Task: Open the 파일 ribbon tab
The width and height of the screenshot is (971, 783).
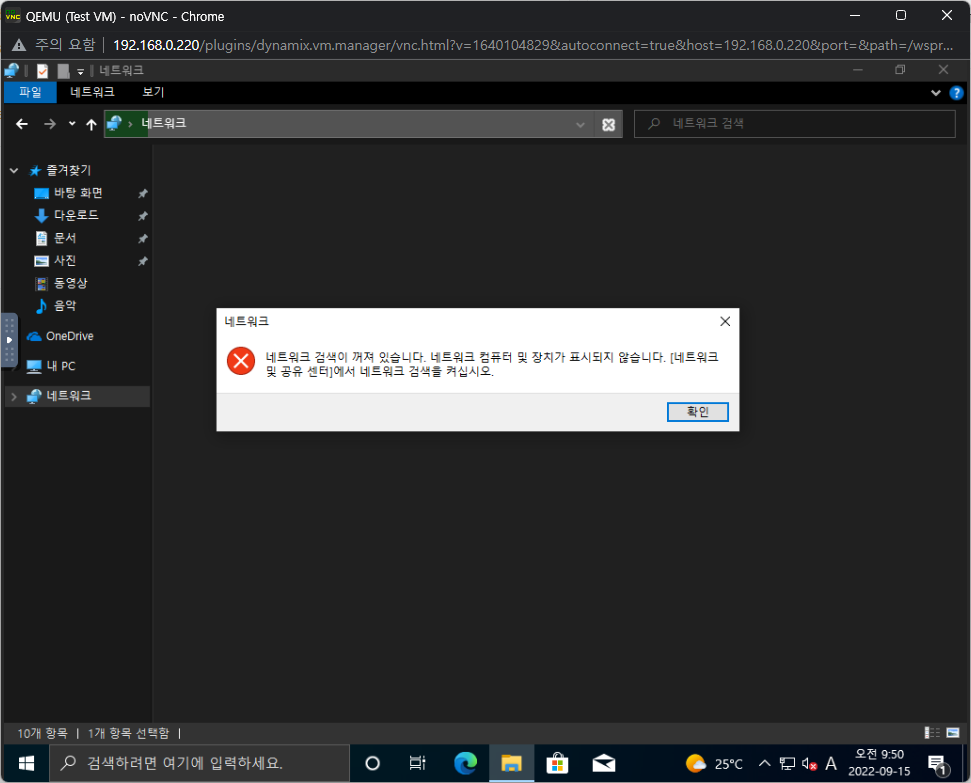Action: pos(30,92)
